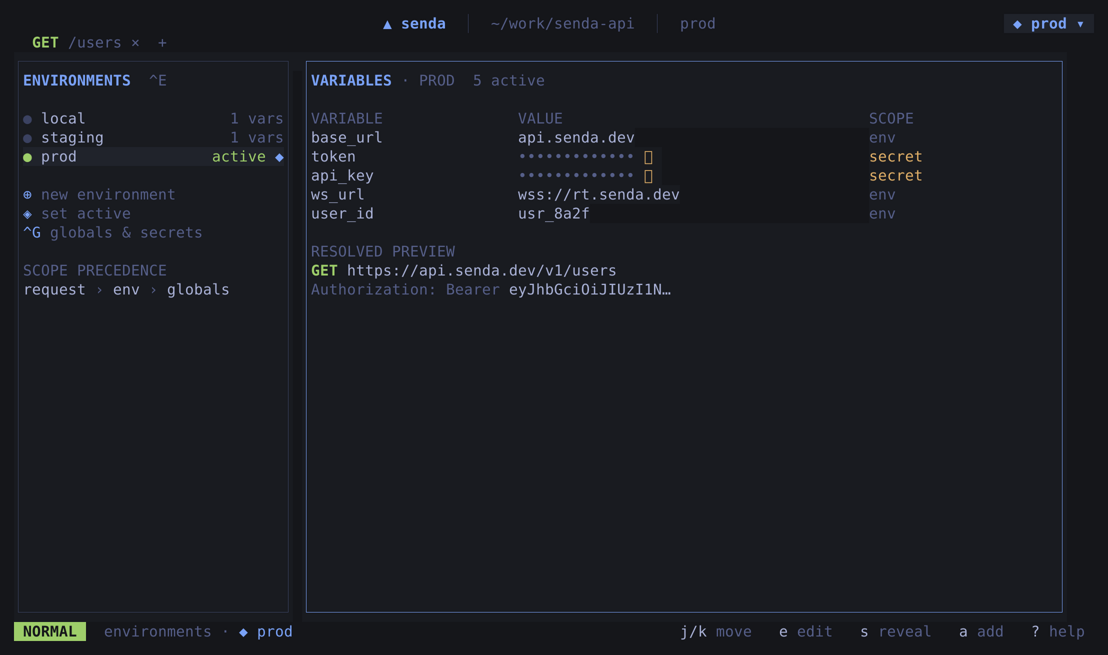1108x655 pixels.
Task: Click the green status dot beside prod
Action: coord(28,158)
